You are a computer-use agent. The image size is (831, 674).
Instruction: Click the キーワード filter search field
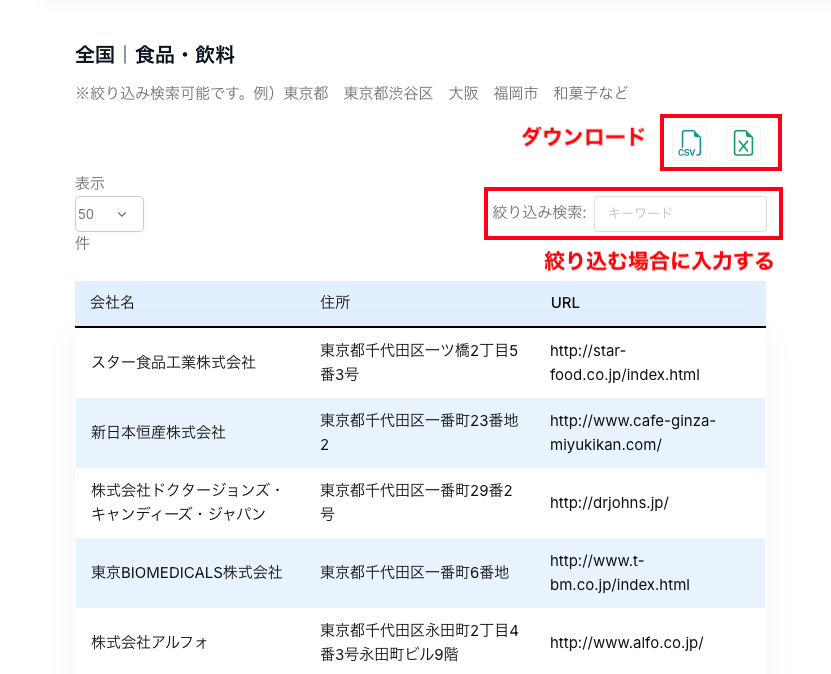680,213
